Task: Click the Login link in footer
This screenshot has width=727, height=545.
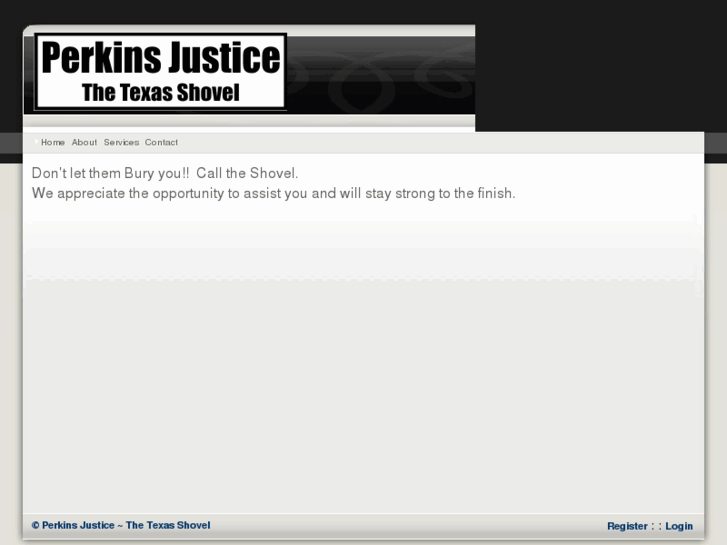Action: [x=679, y=526]
